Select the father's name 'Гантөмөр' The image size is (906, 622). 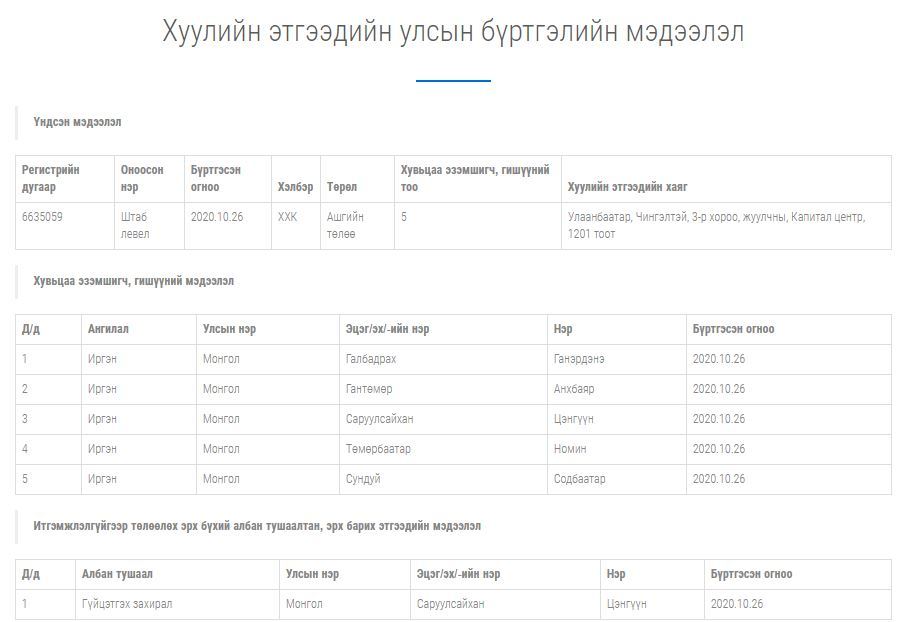point(369,389)
